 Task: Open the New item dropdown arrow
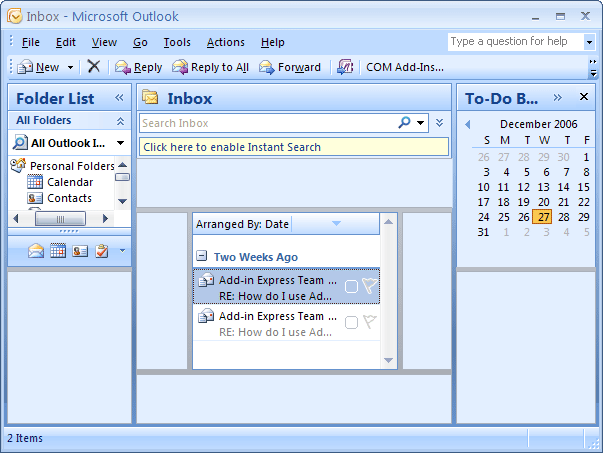[x=70, y=67]
